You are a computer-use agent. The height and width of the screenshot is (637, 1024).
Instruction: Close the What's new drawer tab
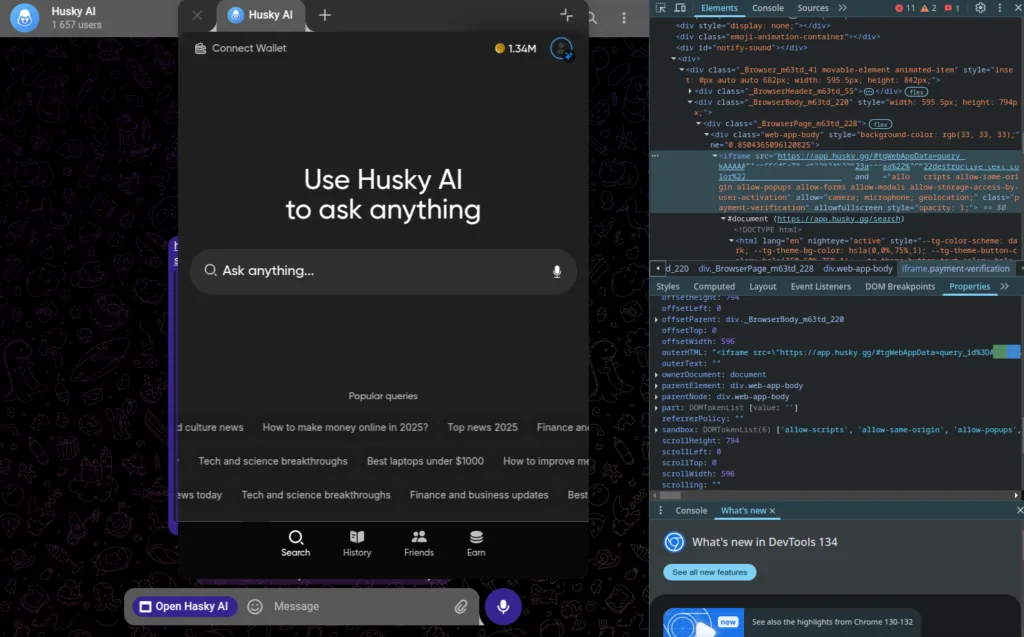(x=772, y=511)
